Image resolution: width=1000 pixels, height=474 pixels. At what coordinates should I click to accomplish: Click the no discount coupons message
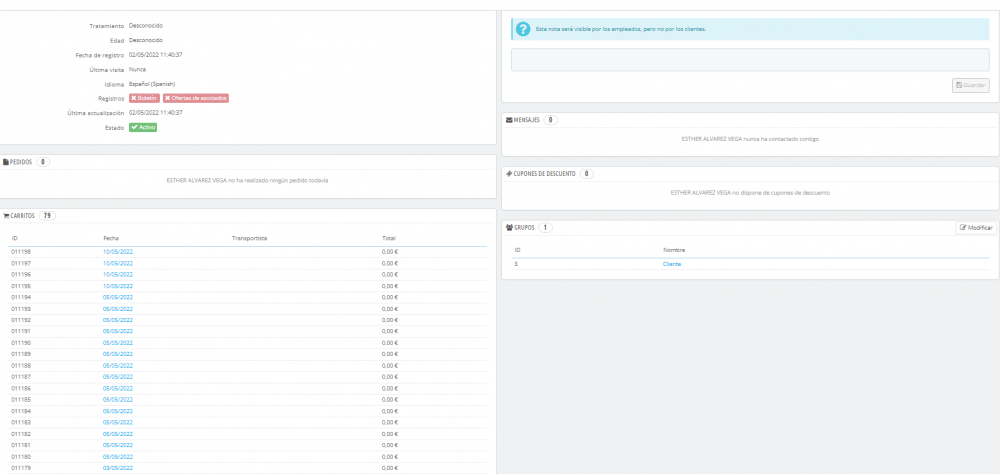coord(750,192)
